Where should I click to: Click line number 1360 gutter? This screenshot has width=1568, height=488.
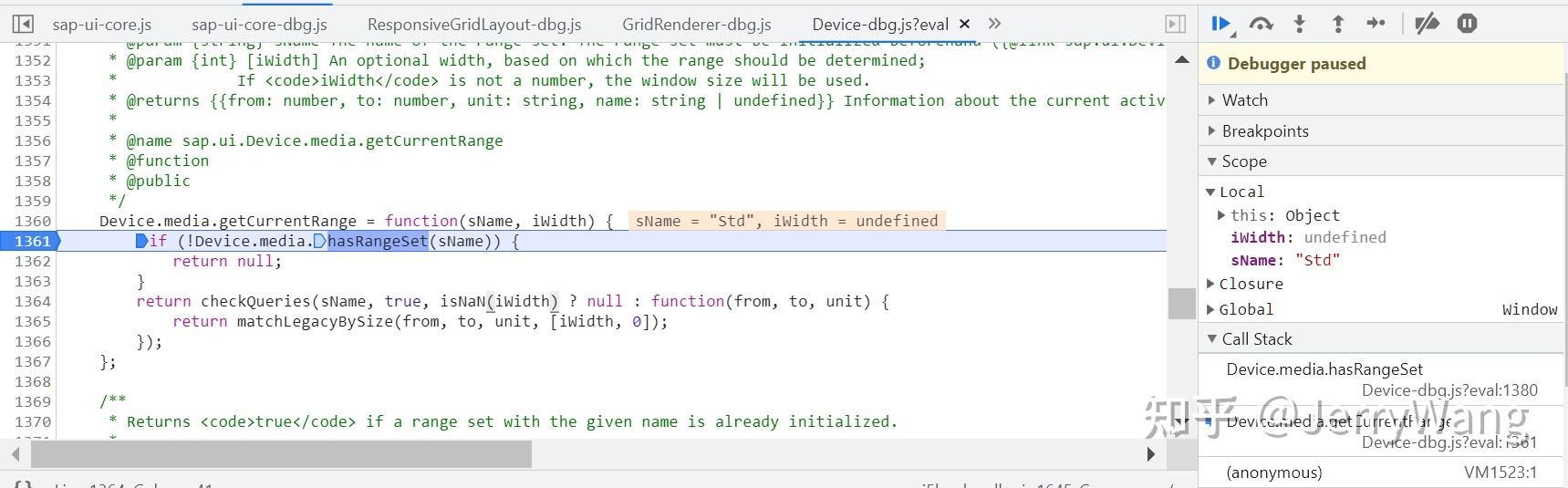(32, 221)
